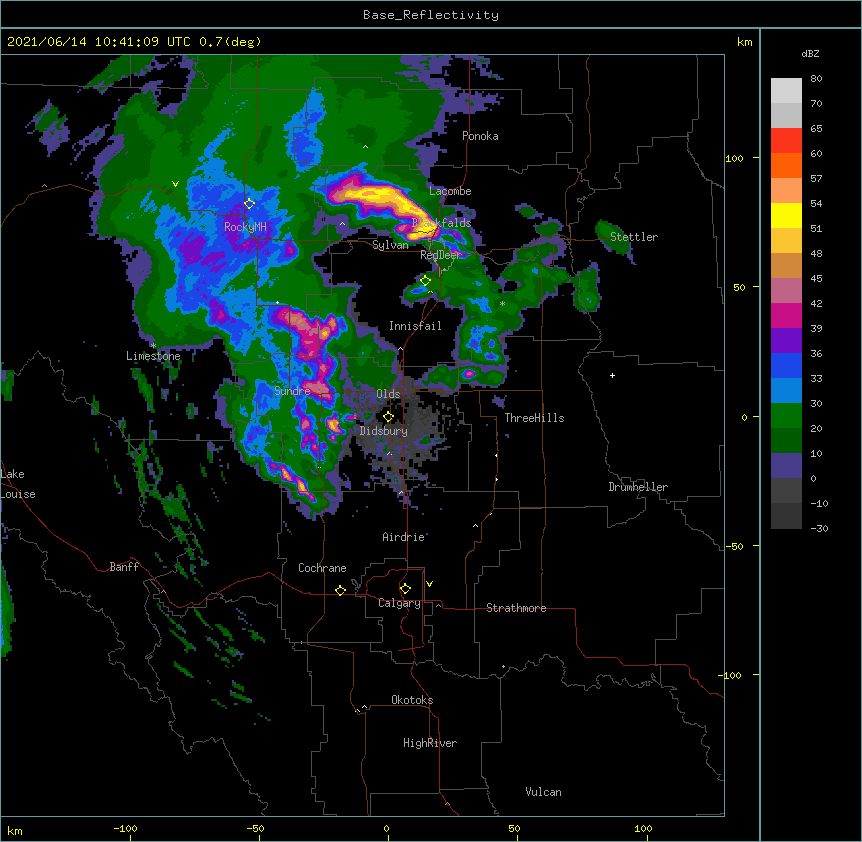Select the white 70-80 dBZ legend swatch
862x842 pixels.
point(786,91)
